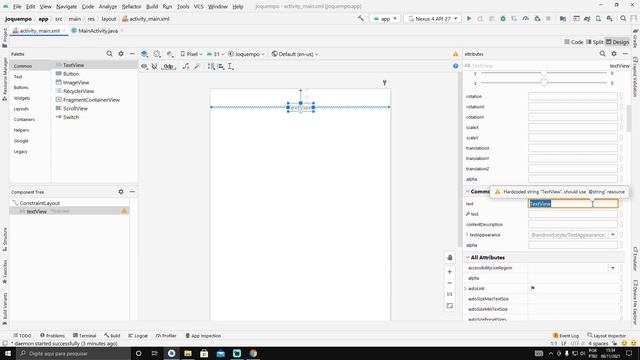
Task: Click the pan hand tool on canvas
Action: click(x=449, y=258)
